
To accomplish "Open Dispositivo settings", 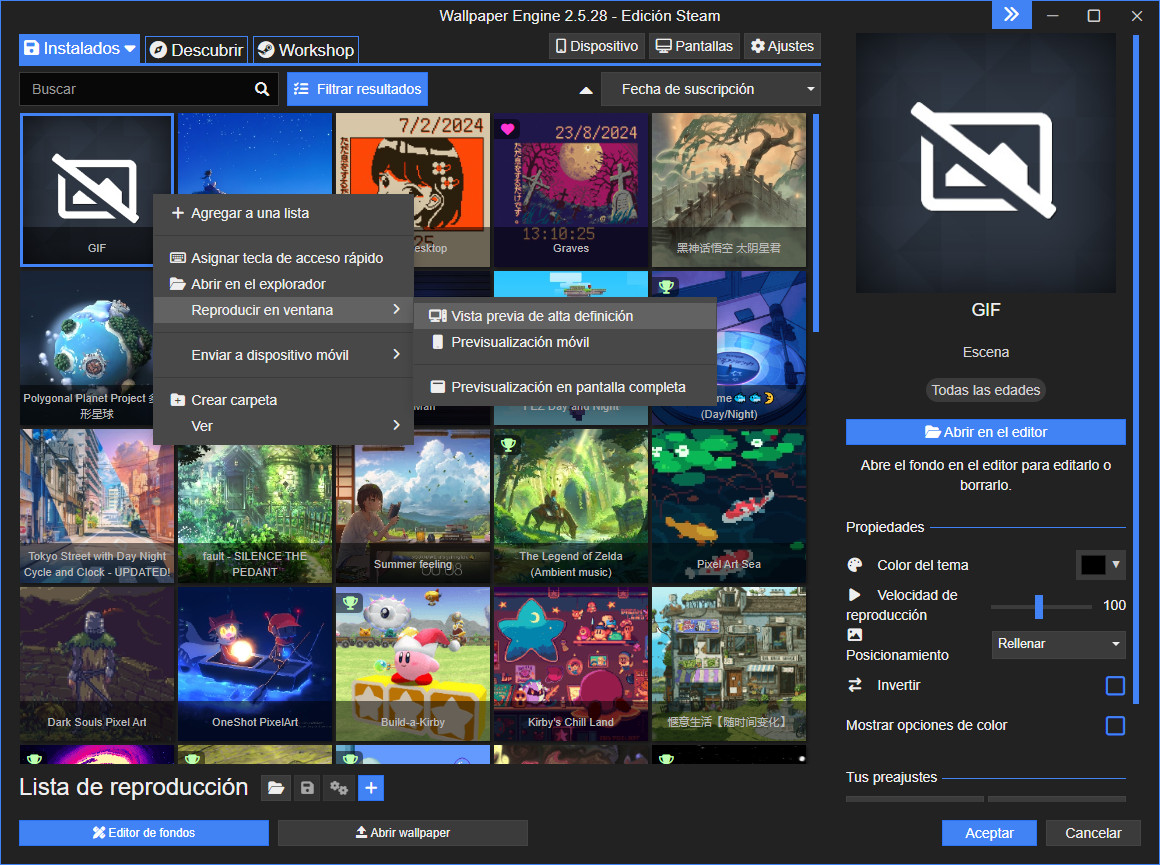I will tap(597, 46).
